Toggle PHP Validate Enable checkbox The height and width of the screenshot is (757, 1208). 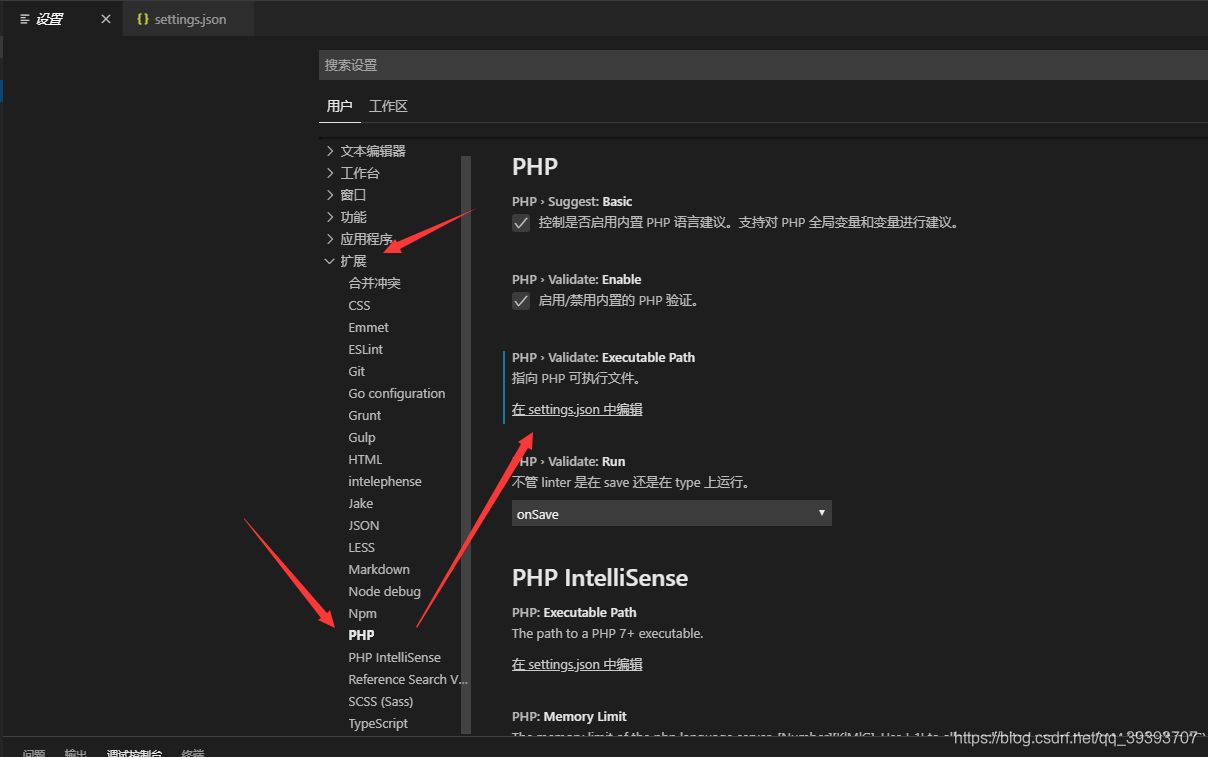point(521,301)
